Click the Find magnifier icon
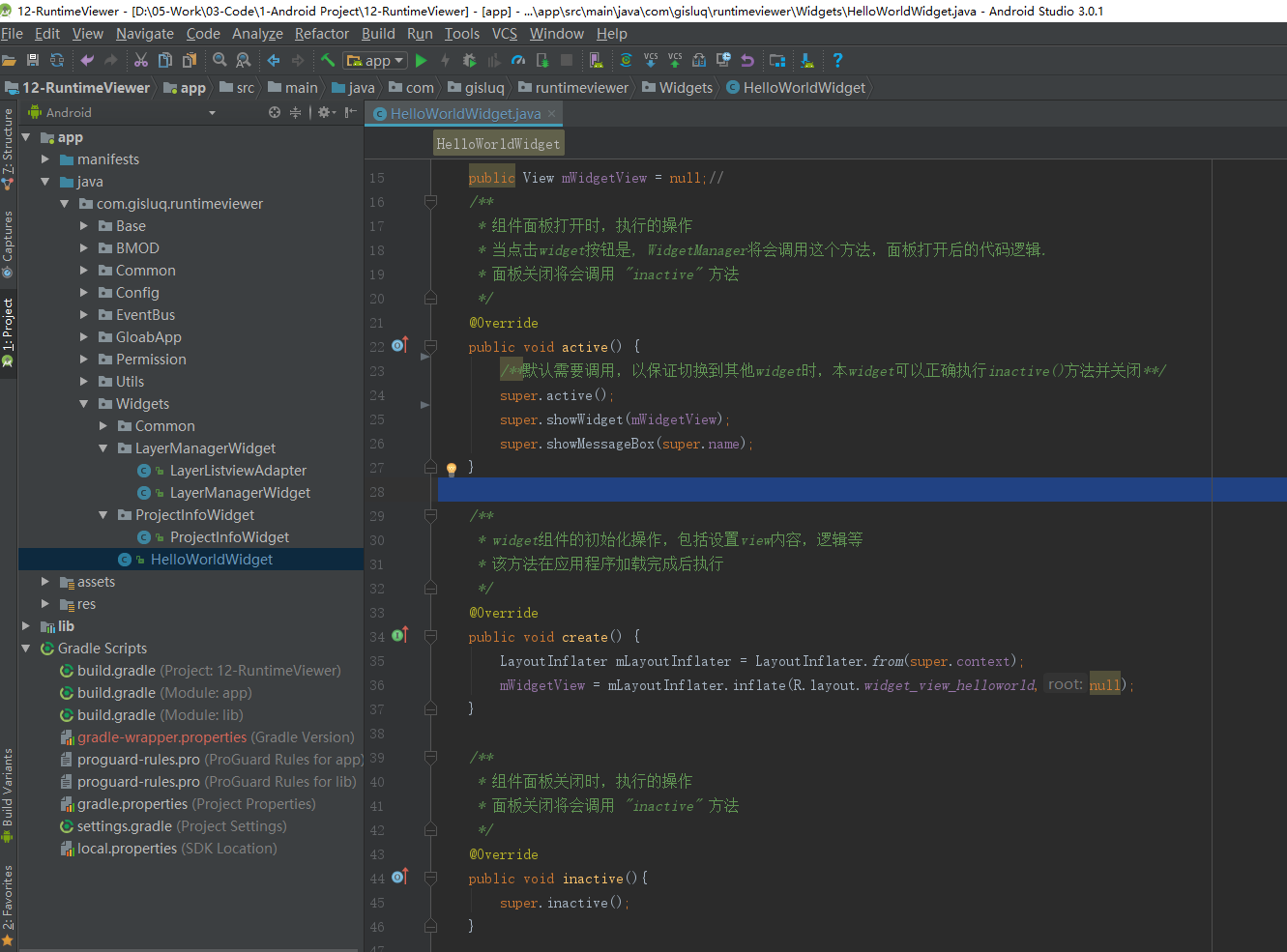This screenshot has height=952, width=1287. click(219, 60)
